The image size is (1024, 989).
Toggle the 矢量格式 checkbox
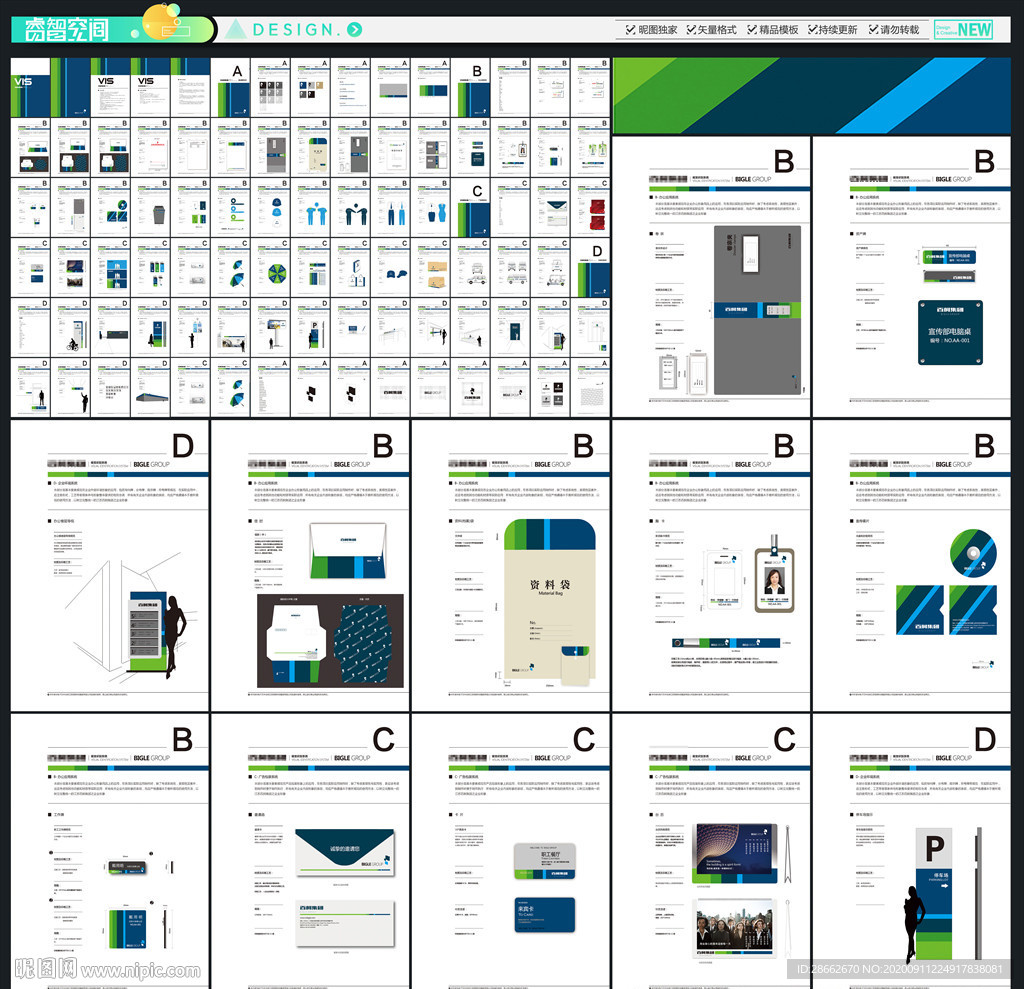point(691,30)
